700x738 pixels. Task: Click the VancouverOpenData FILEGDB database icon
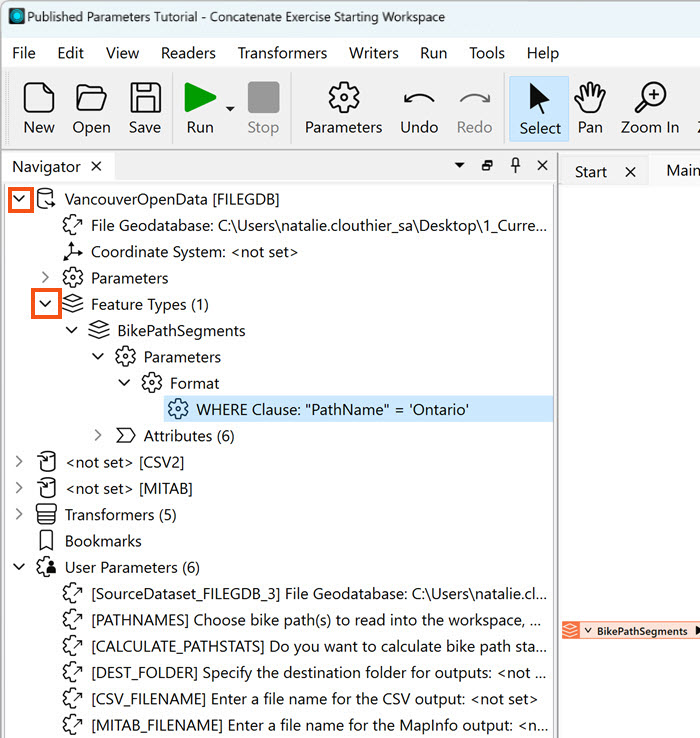click(x=46, y=199)
